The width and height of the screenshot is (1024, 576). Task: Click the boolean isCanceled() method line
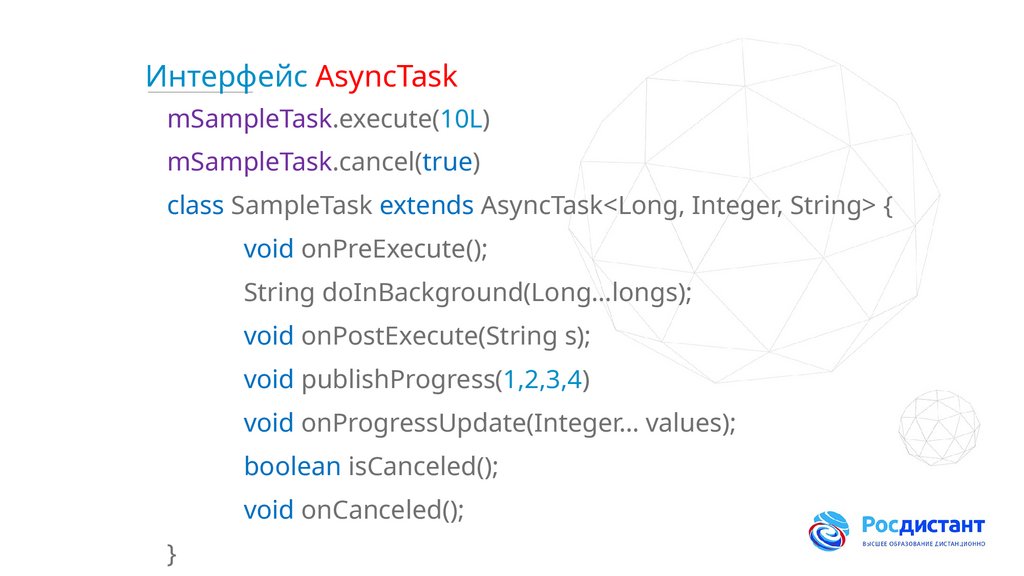pyautogui.click(x=371, y=466)
